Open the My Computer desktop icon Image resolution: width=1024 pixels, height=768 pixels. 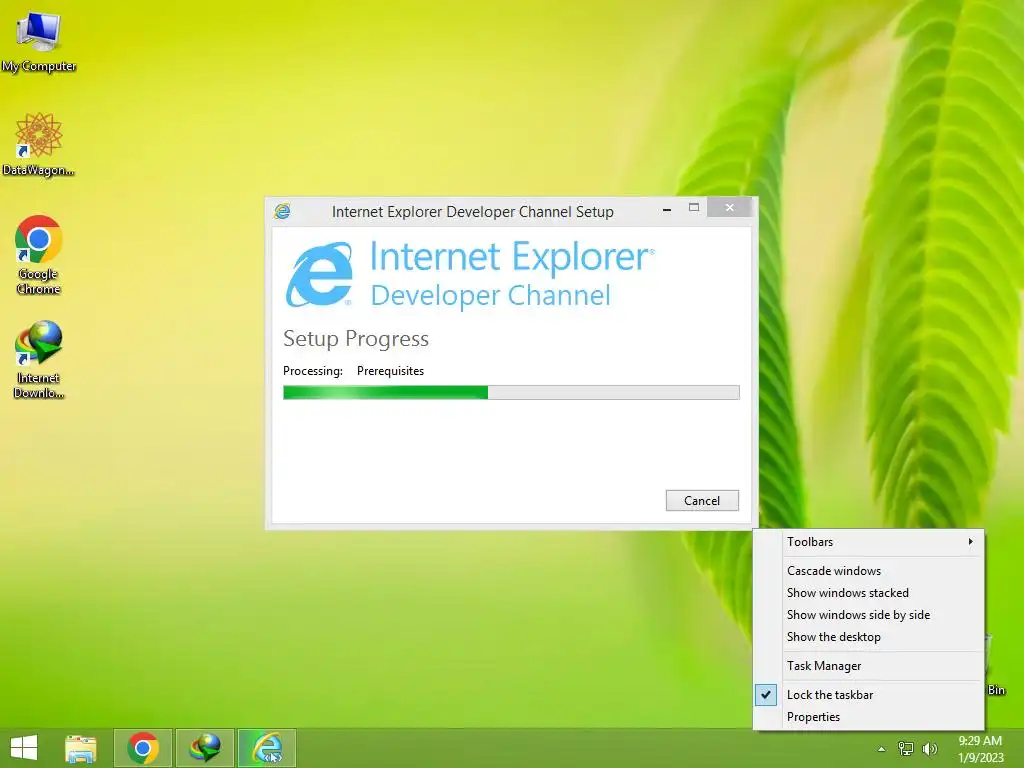[x=39, y=42]
